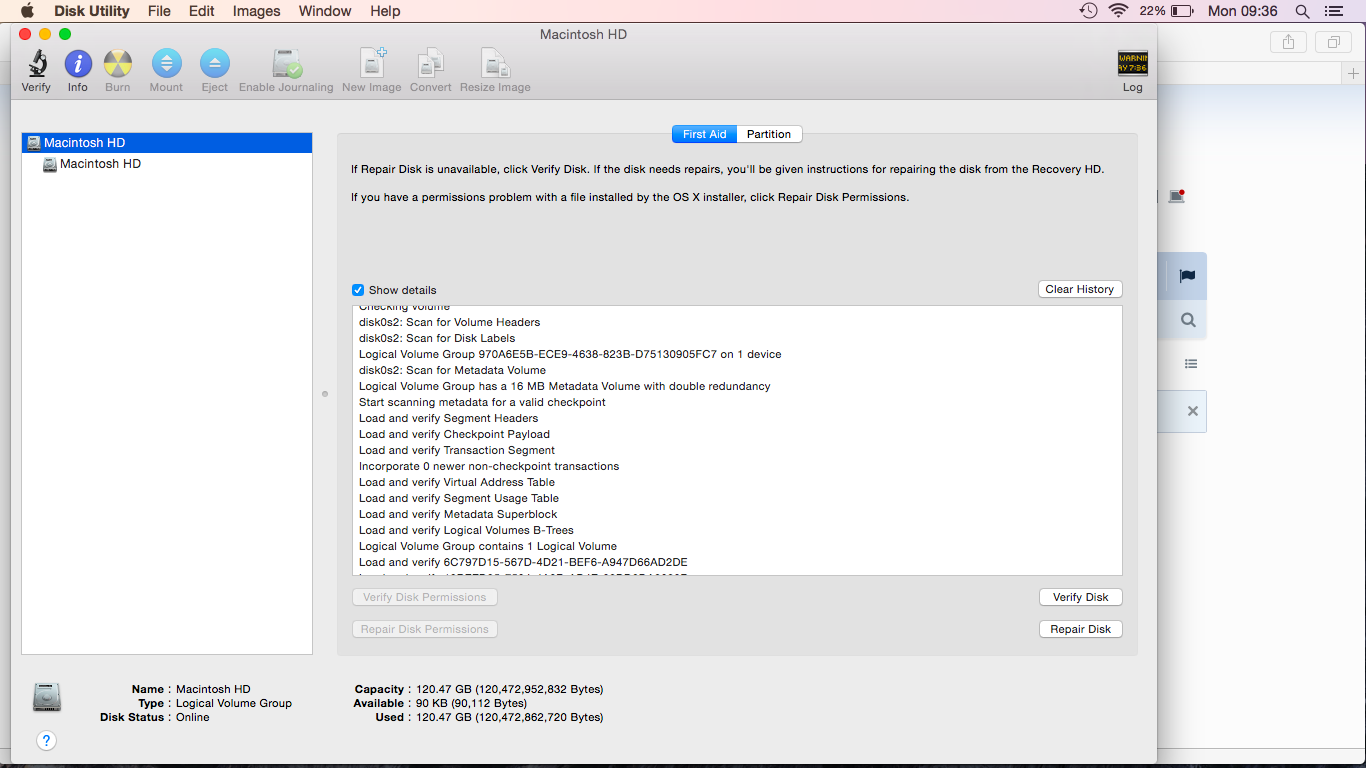Screen dimensions: 1366x768
Task: Click the plus new tab button behind
Action: [x=1353, y=74]
